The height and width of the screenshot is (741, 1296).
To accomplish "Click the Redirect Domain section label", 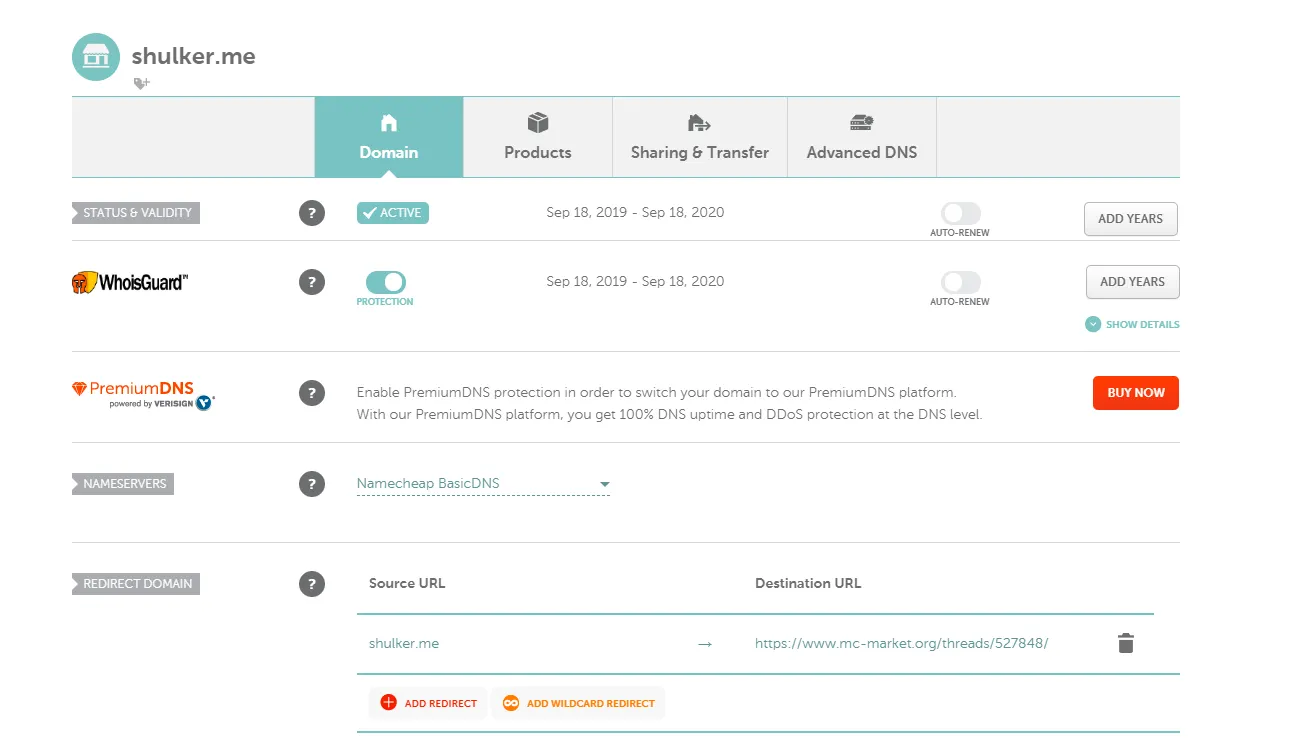I will tap(136, 584).
